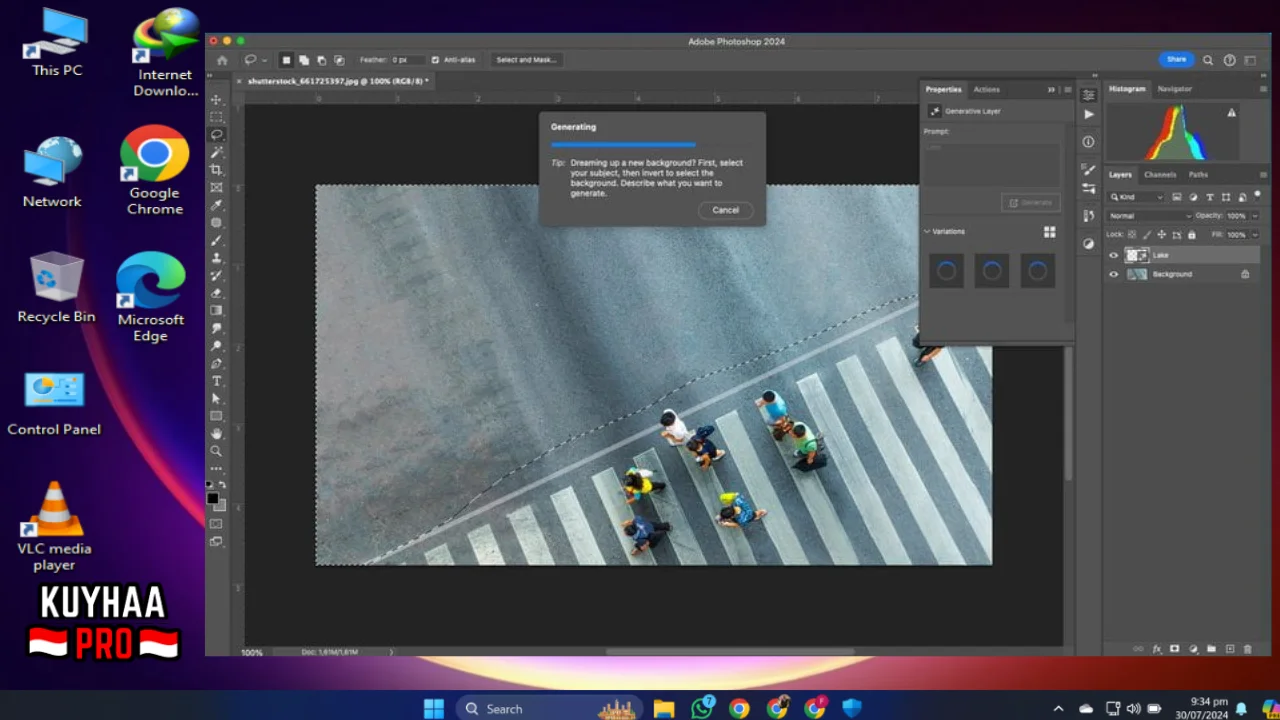Image resolution: width=1280 pixels, height=720 pixels.
Task: Click the Feather value input field
Action: point(406,60)
